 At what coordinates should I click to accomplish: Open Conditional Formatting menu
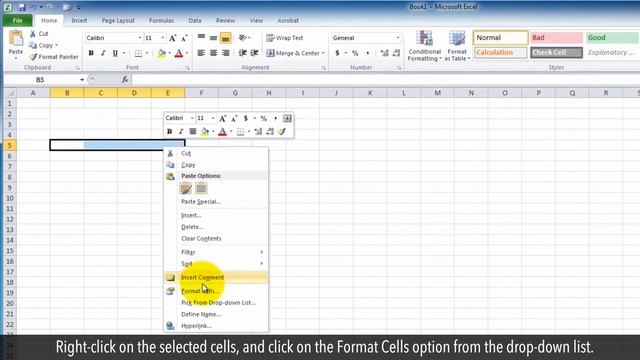424,46
